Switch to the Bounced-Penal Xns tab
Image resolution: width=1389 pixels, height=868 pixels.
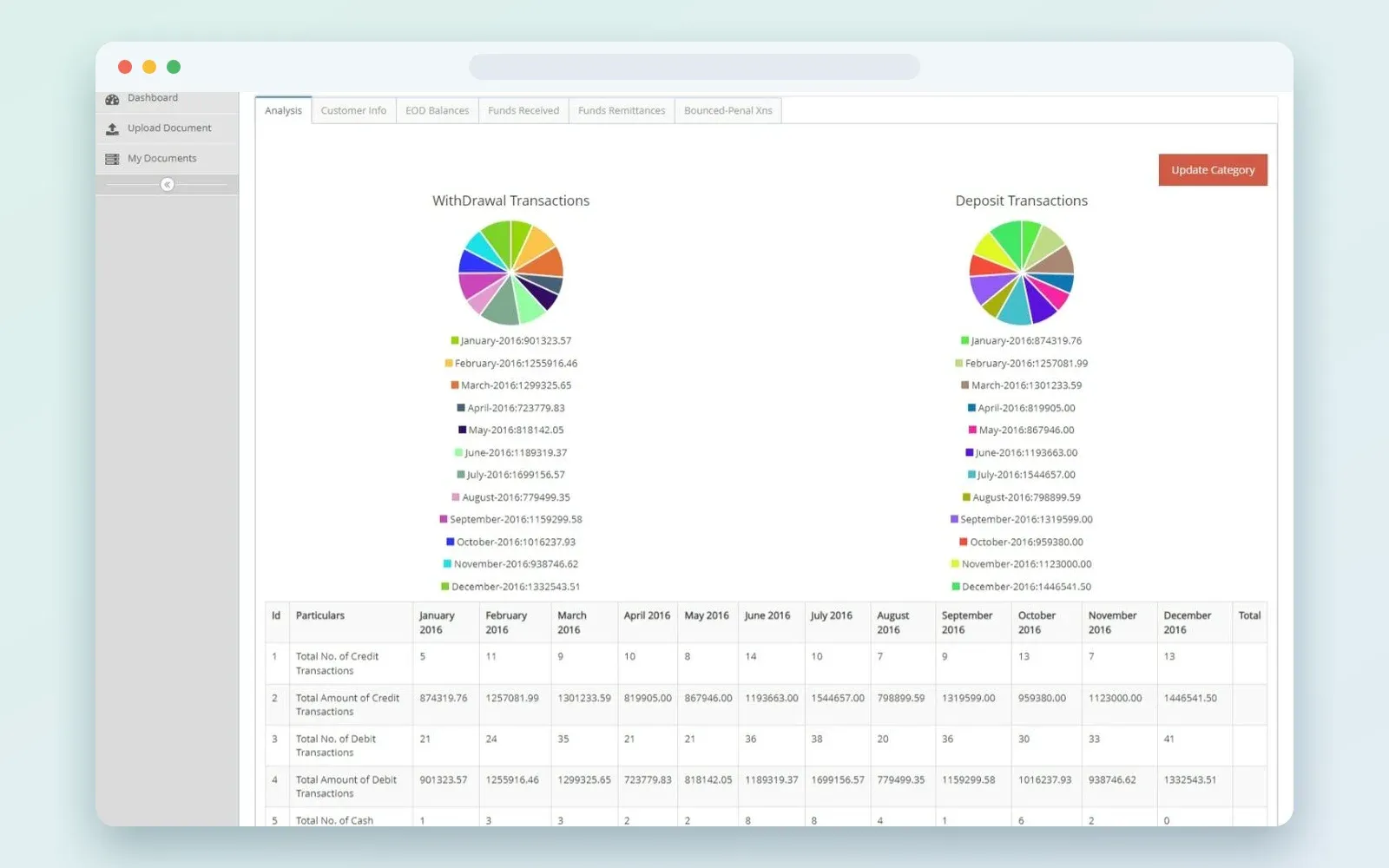pyautogui.click(x=727, y=110)
